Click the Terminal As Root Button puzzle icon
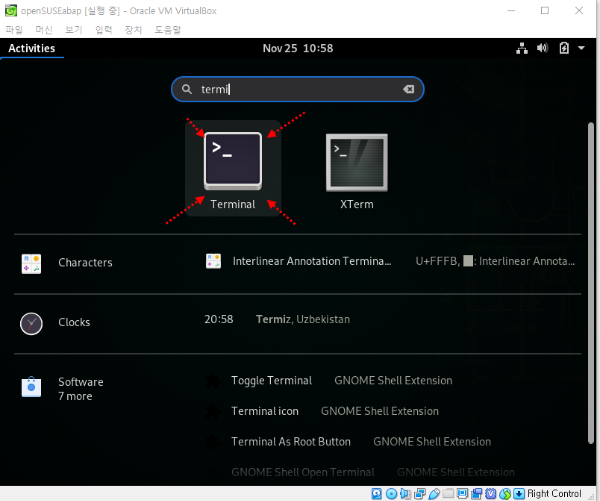The height and width of the screenshot is (501, 600). click(212, 442)
